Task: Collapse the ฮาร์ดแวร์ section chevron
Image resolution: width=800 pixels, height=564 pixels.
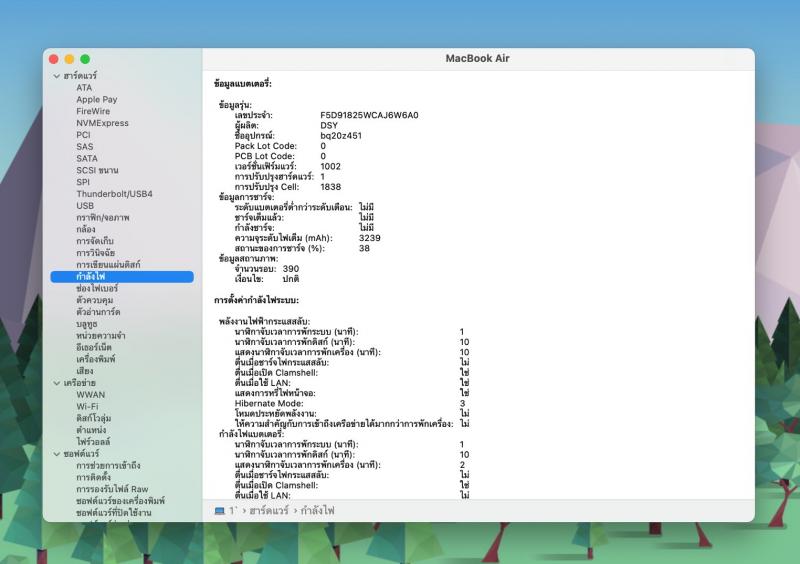Action: [57, 76]
